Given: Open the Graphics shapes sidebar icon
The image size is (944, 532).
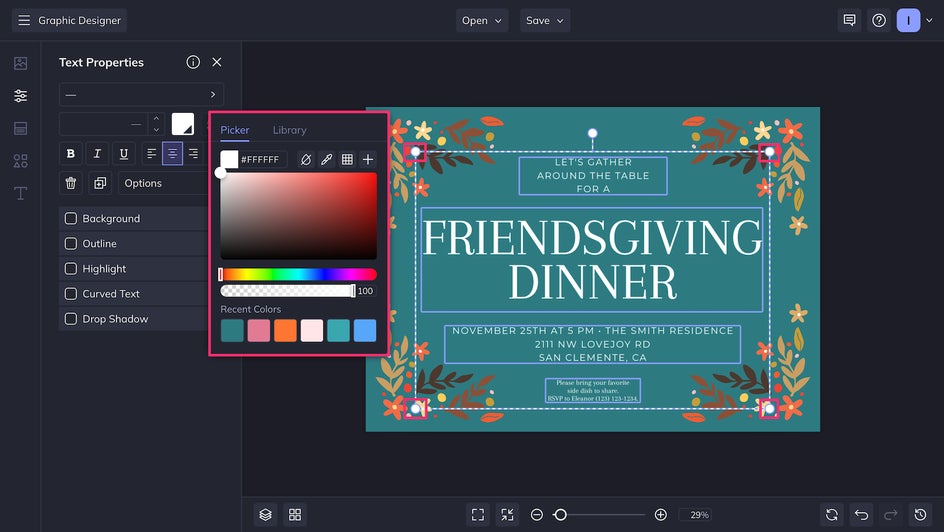Looking at the screenshot, I should (x=20, y=161).
